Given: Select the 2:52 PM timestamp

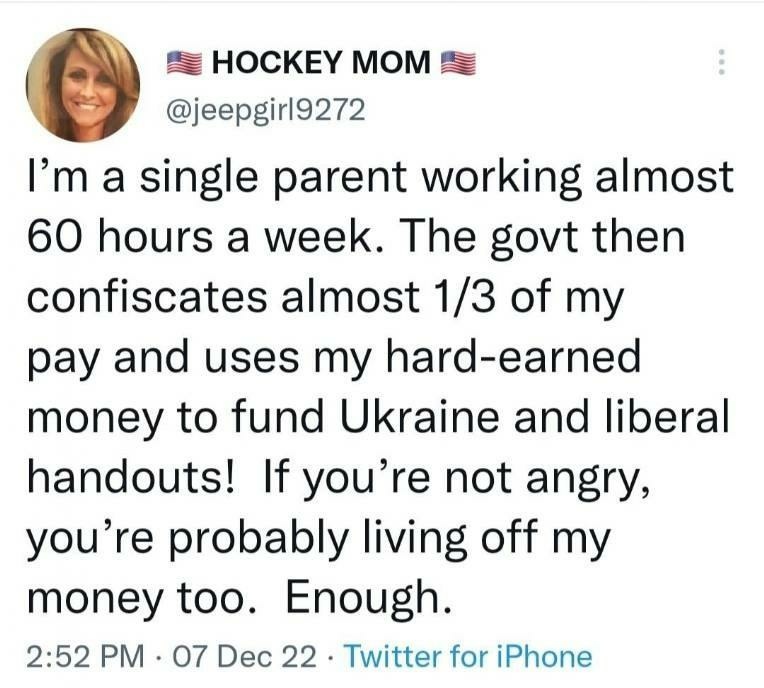Looking at the screenshot, I should (x=85, y=656).
